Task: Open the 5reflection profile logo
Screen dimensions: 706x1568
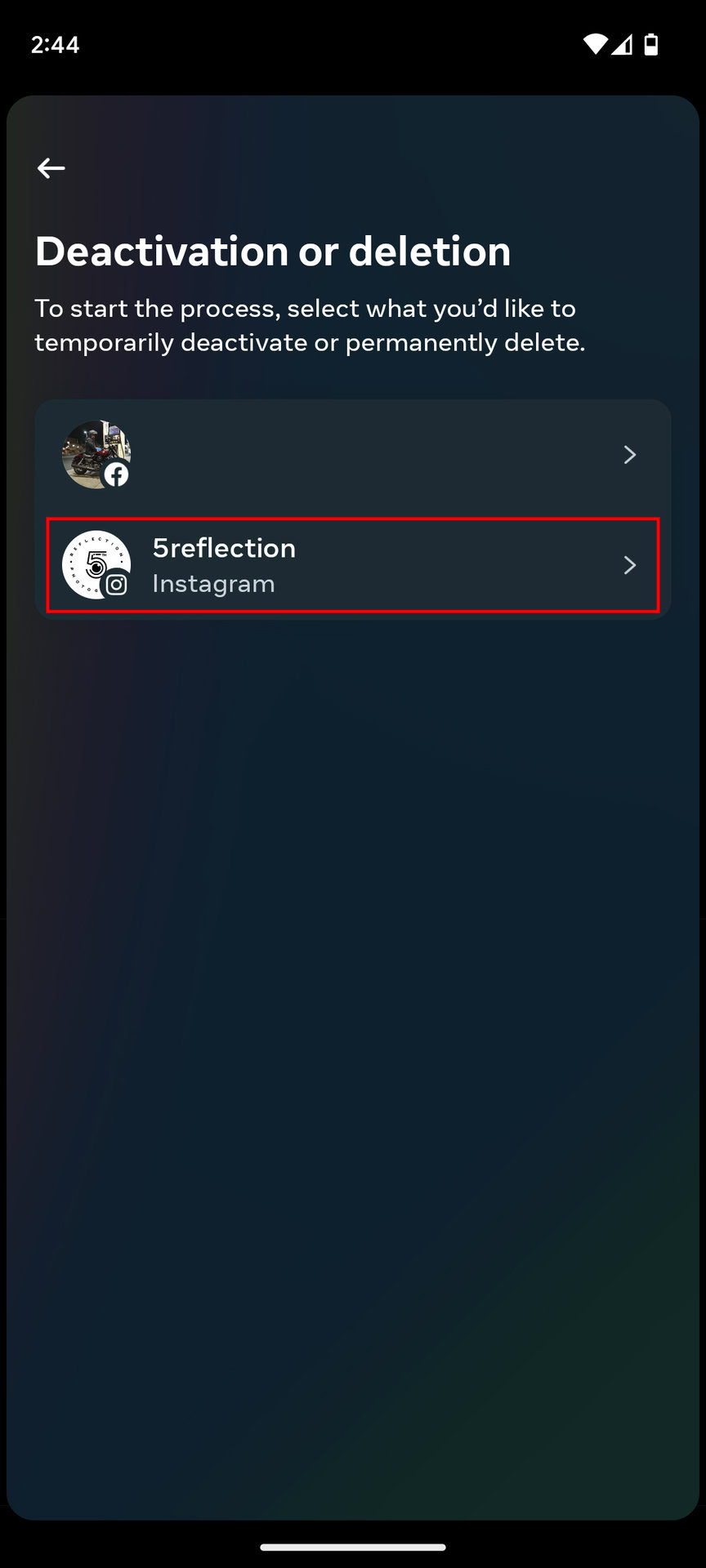Action: click(92, 561)
